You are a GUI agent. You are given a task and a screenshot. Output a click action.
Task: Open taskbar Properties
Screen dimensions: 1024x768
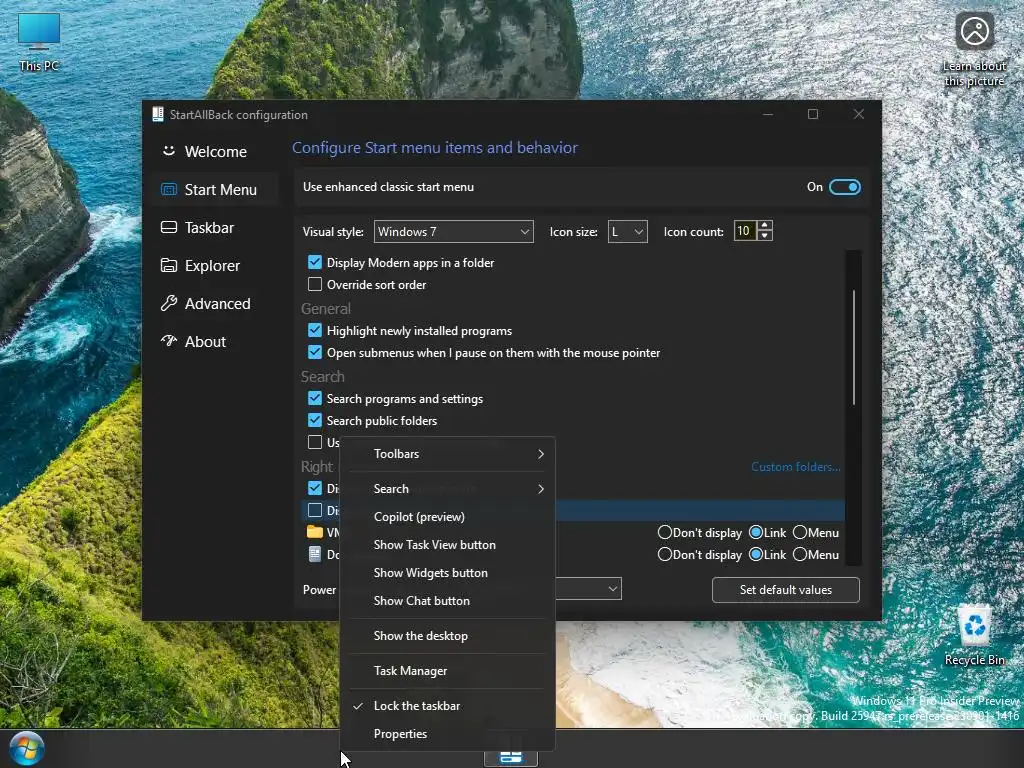[x=449, y=734]
